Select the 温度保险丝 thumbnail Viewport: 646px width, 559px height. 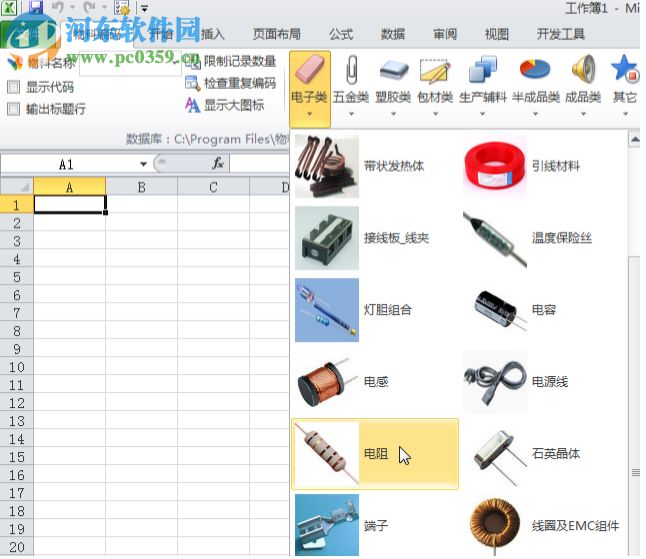coord(495,238)
